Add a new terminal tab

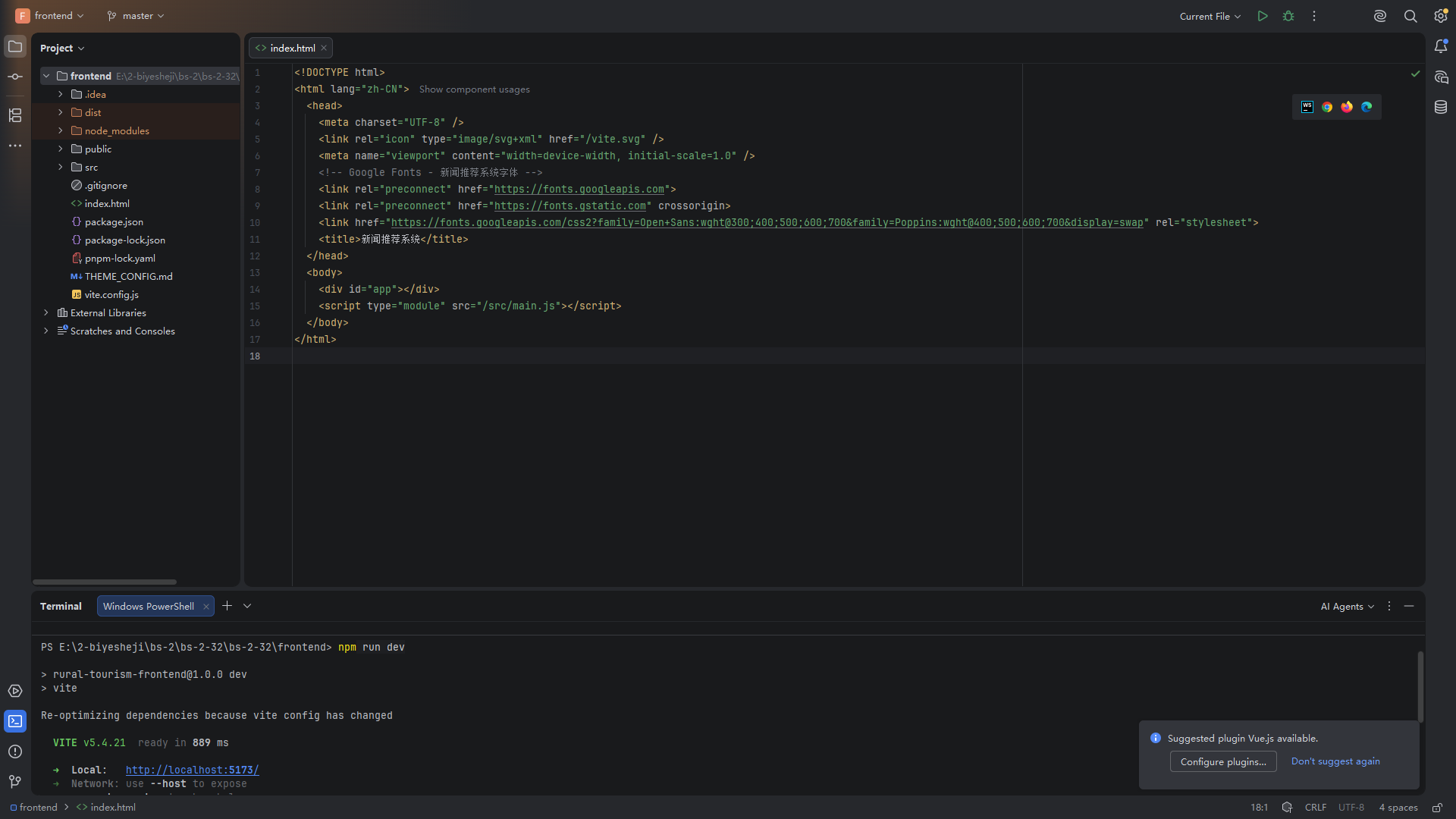tap(227, 606)
